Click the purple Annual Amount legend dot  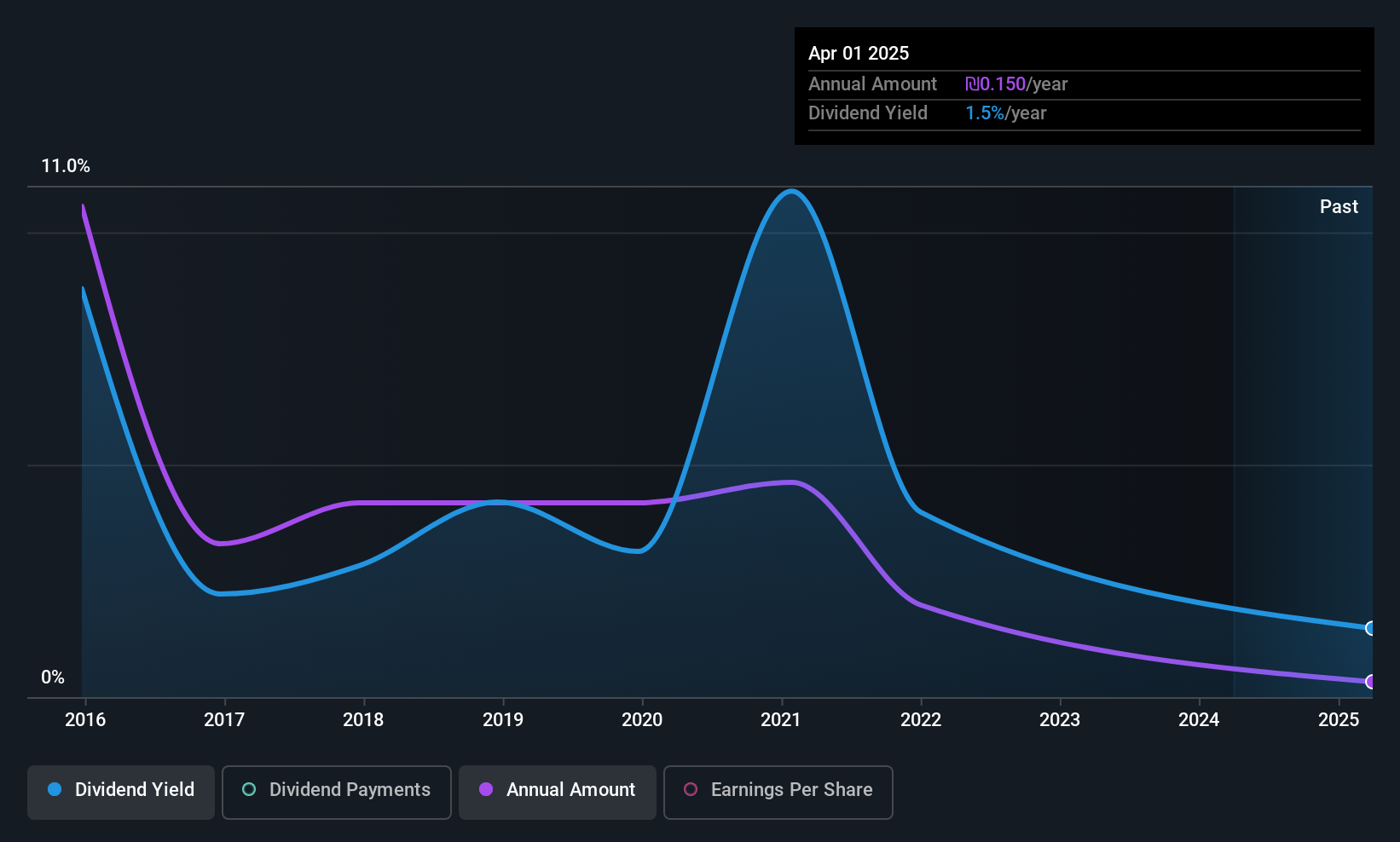click(486, 789)
